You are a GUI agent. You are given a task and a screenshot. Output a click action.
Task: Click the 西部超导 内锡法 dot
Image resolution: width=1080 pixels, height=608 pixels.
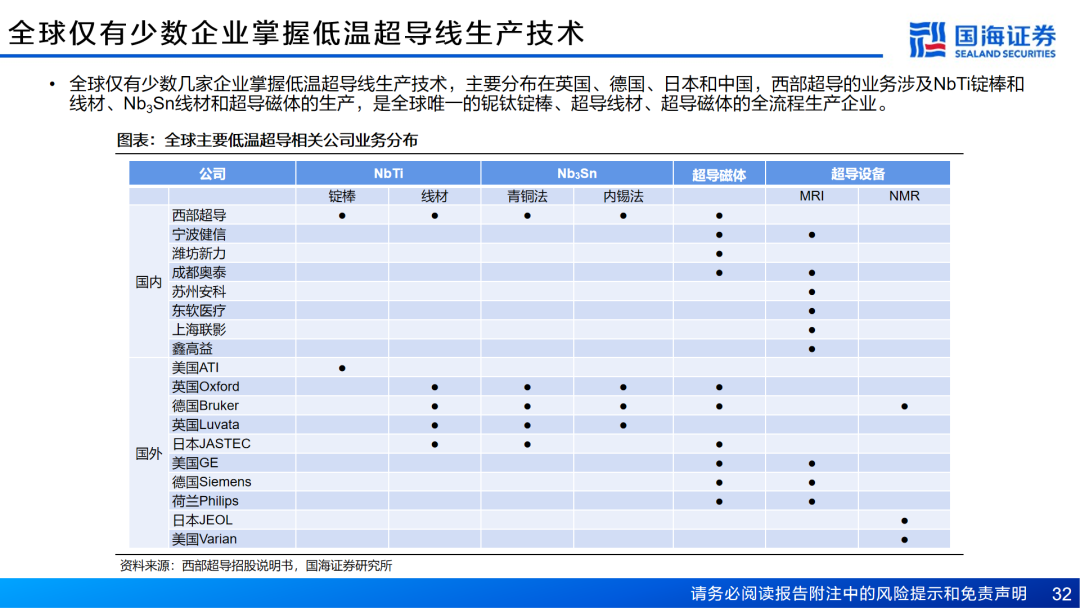(623, 216)
